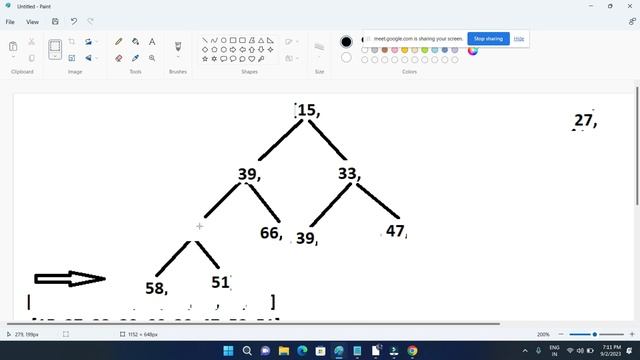Pick the Fill bucket tool
The image size is (640, 360).
point(136,42)
